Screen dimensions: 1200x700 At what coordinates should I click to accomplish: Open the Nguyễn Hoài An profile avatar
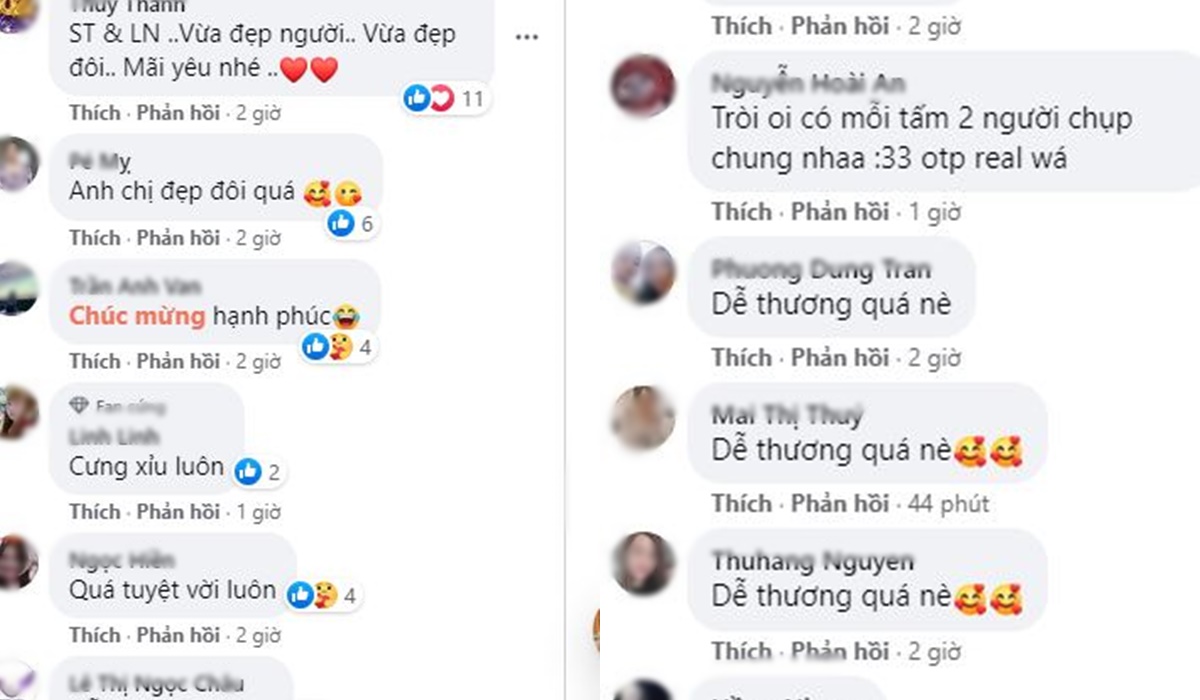point(643,87)
